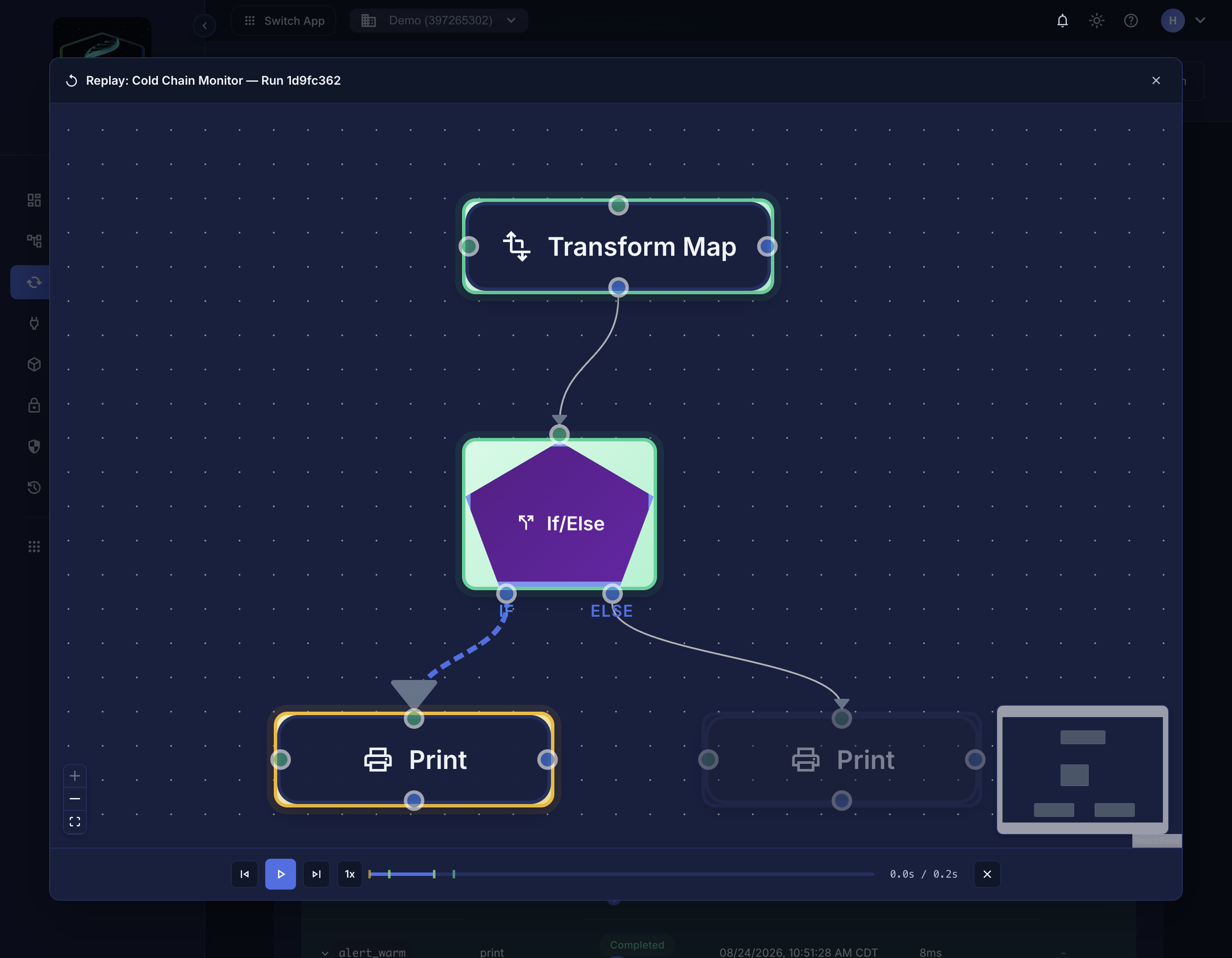Open the dashboard icon in the sidebar

coord(34,200)
